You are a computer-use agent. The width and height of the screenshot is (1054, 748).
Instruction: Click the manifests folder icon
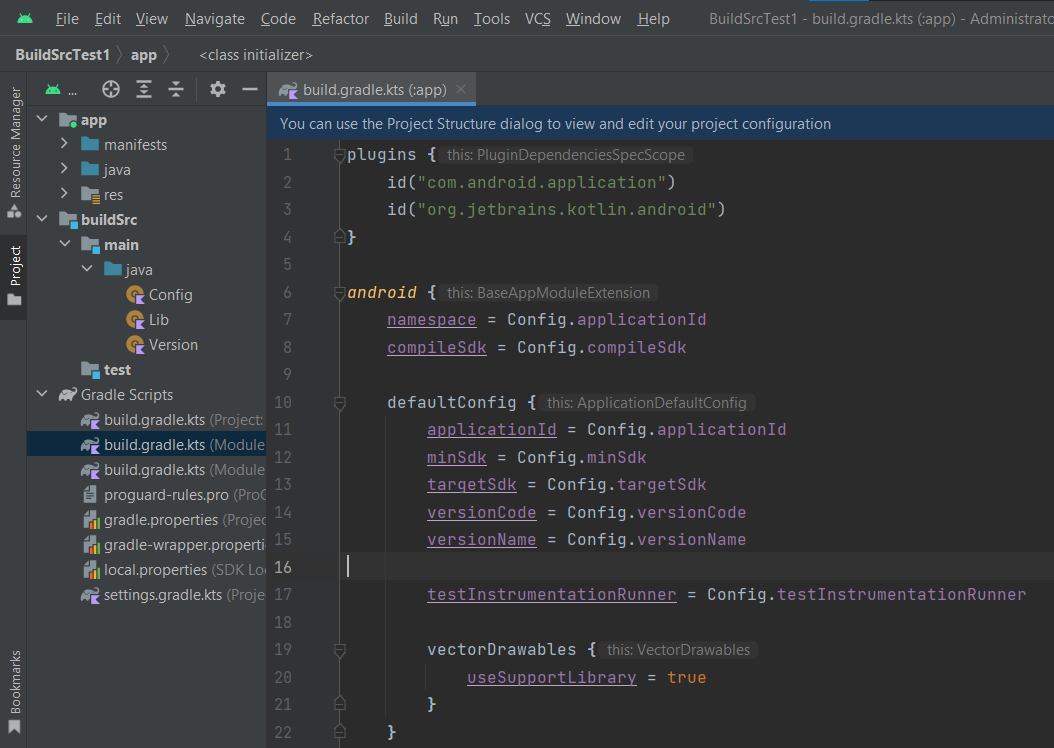click(x=90, y=144)
